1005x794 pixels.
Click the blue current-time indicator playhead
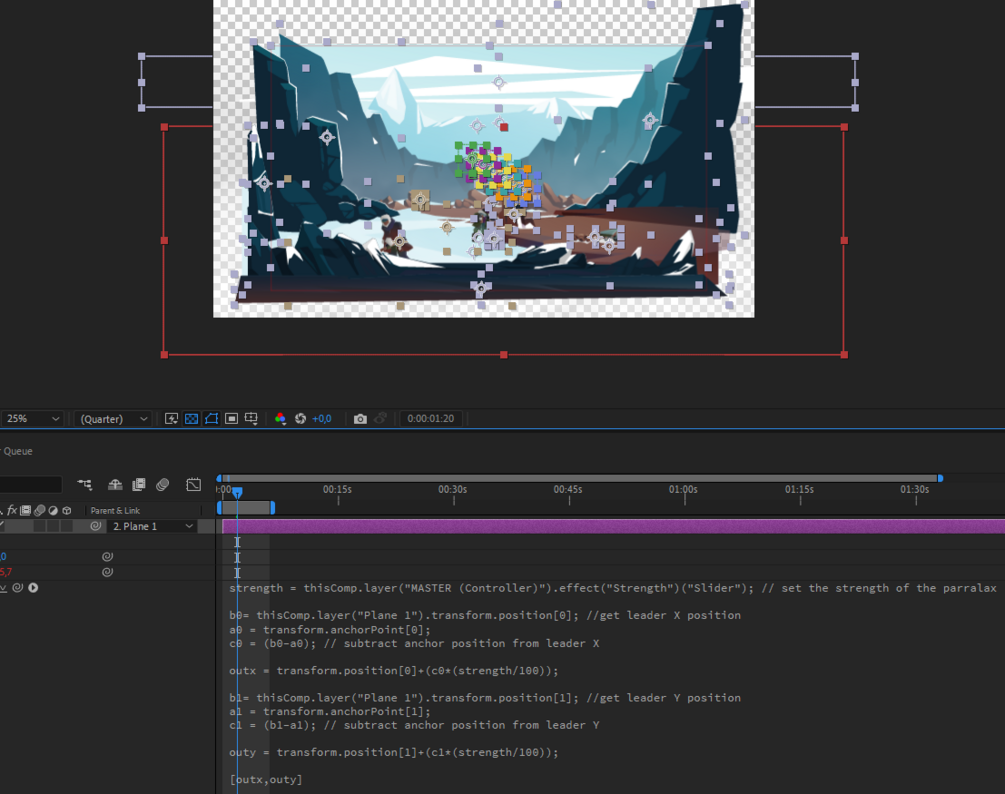[x=237, y=492]
